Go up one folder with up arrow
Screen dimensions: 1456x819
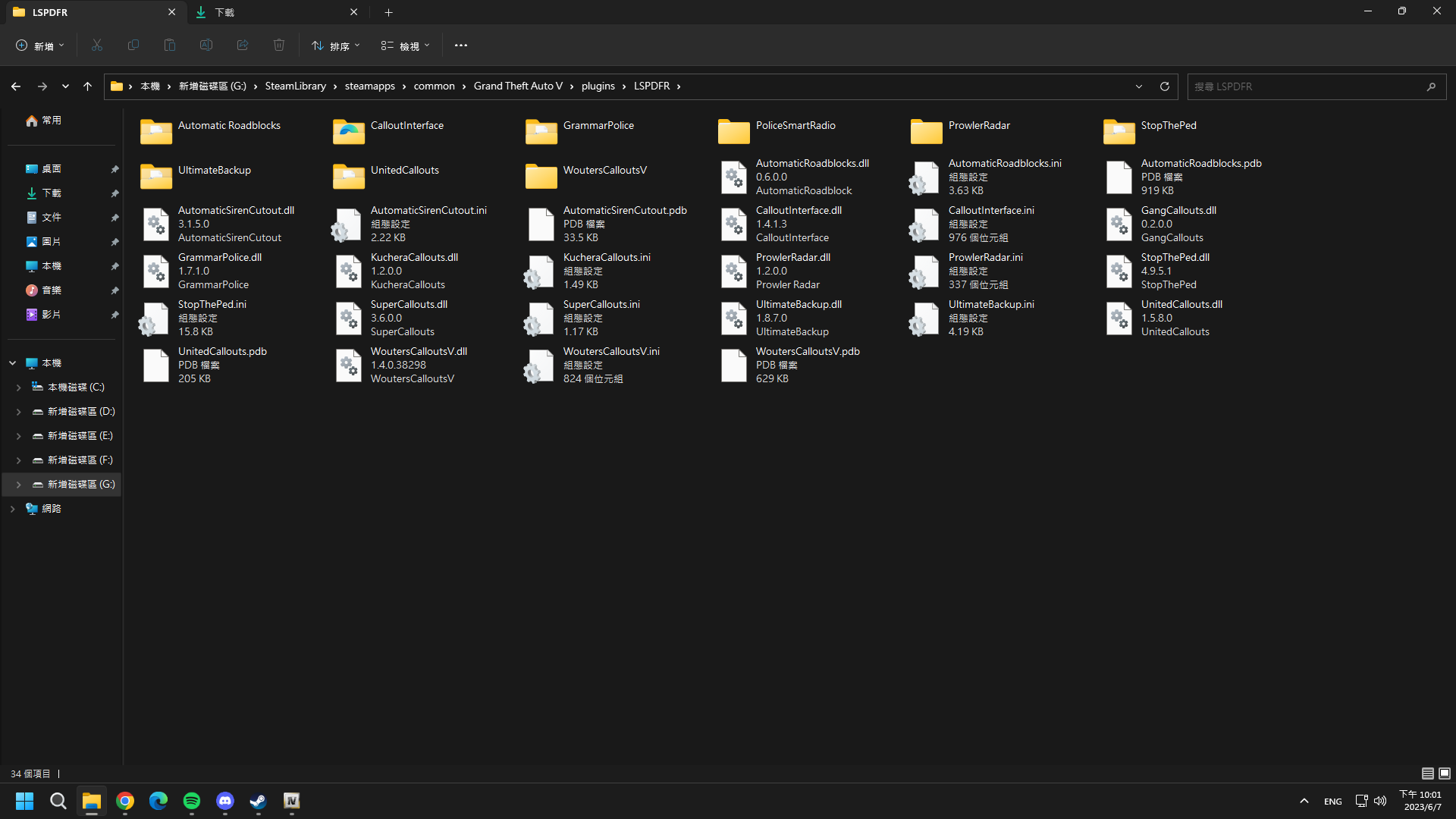click(87, 86)
